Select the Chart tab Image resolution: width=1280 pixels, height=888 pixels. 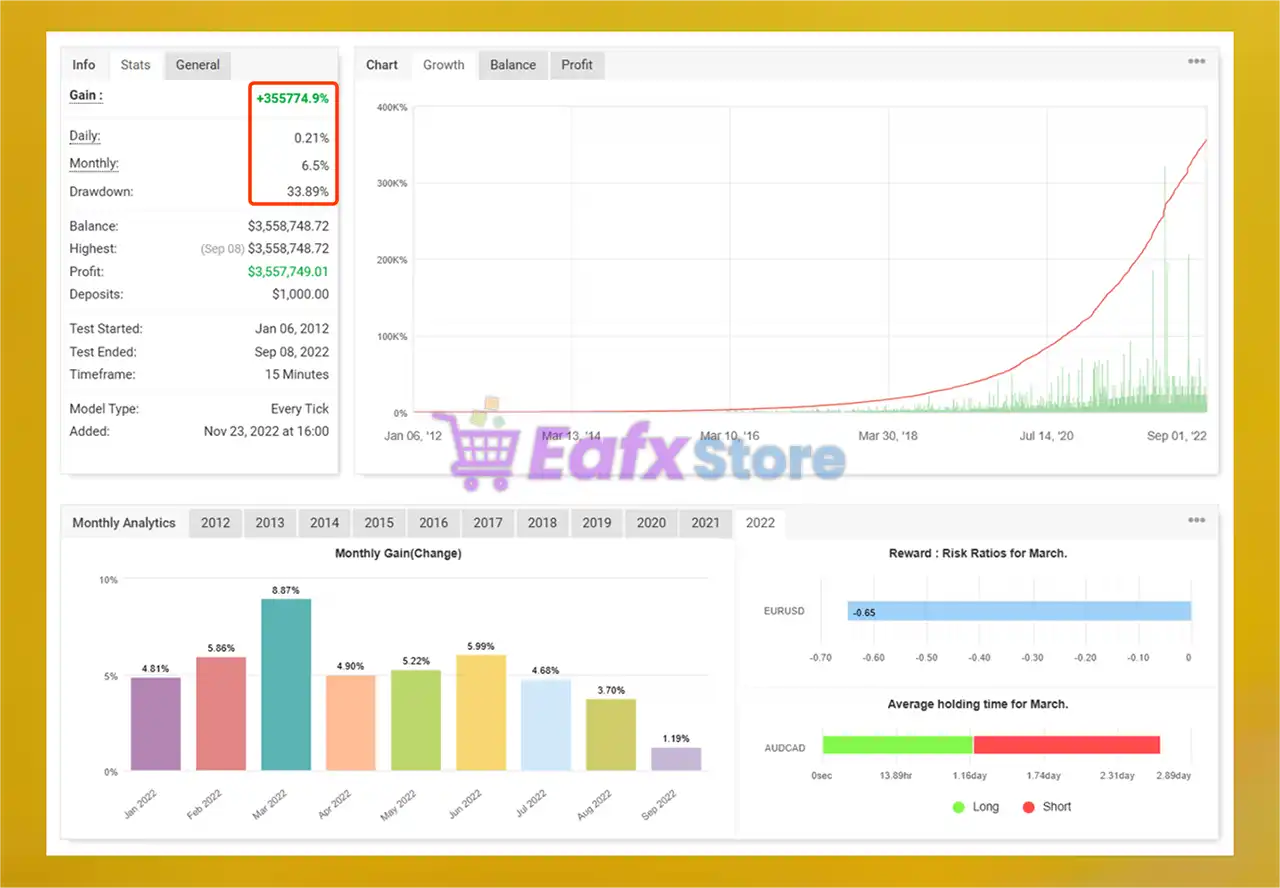click(x=382, y=65)
